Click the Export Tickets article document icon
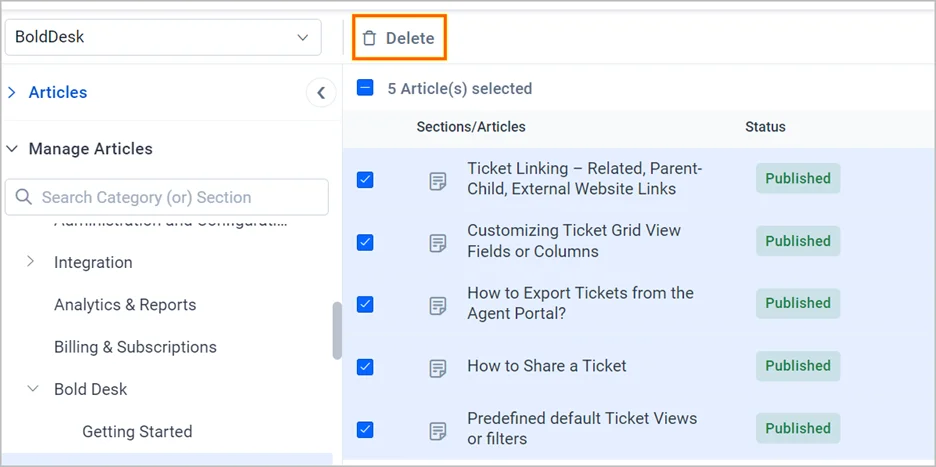This screenshot has width=936, height=467. tap(437, 305)
